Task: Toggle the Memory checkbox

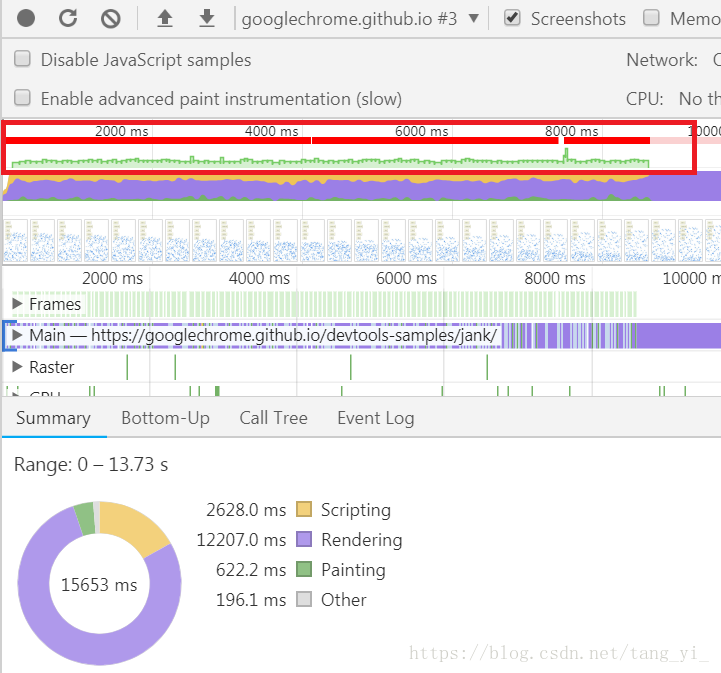Action: point(651,18)
